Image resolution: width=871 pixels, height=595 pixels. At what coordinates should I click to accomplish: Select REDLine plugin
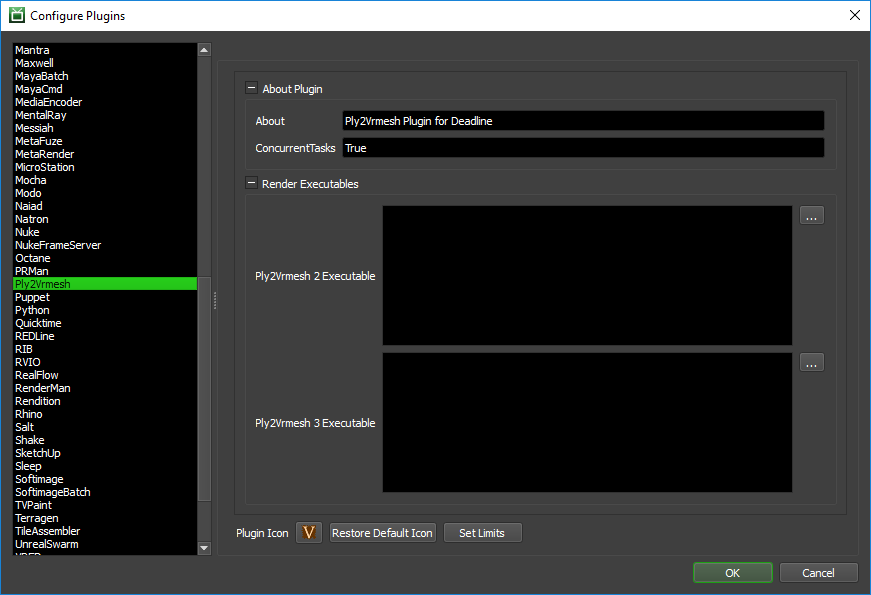(x=105, y=336)
